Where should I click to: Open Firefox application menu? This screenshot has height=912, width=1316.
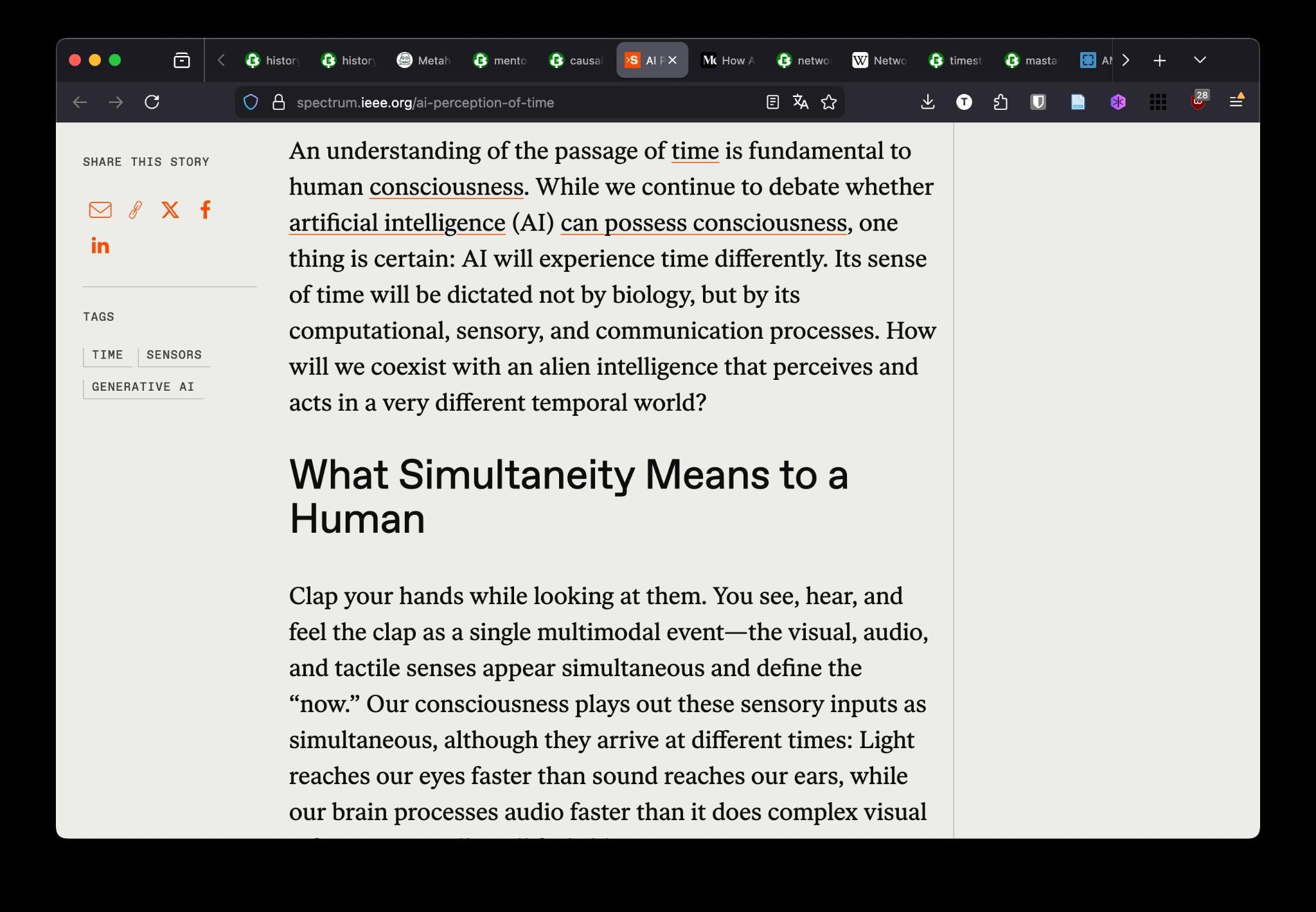pos(1236,101)
